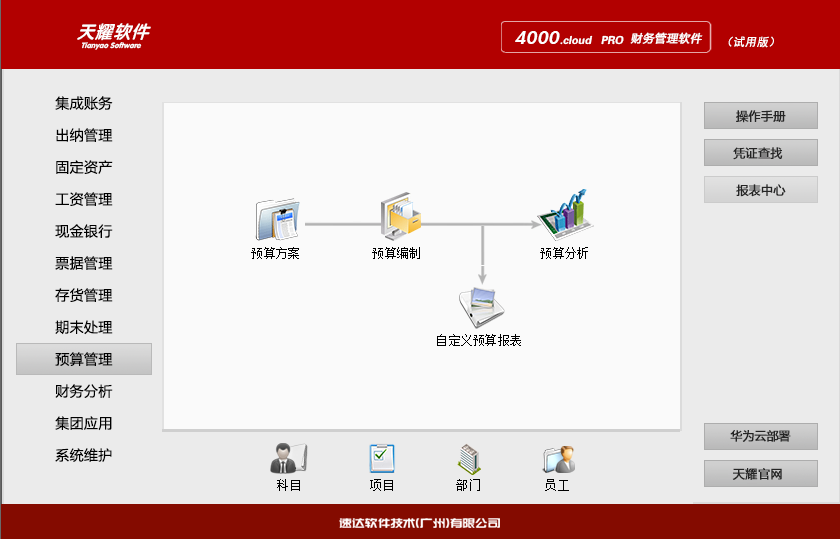Click the 4000.cloud PRO product badge
840x539 pixels.
coord(606,38)
